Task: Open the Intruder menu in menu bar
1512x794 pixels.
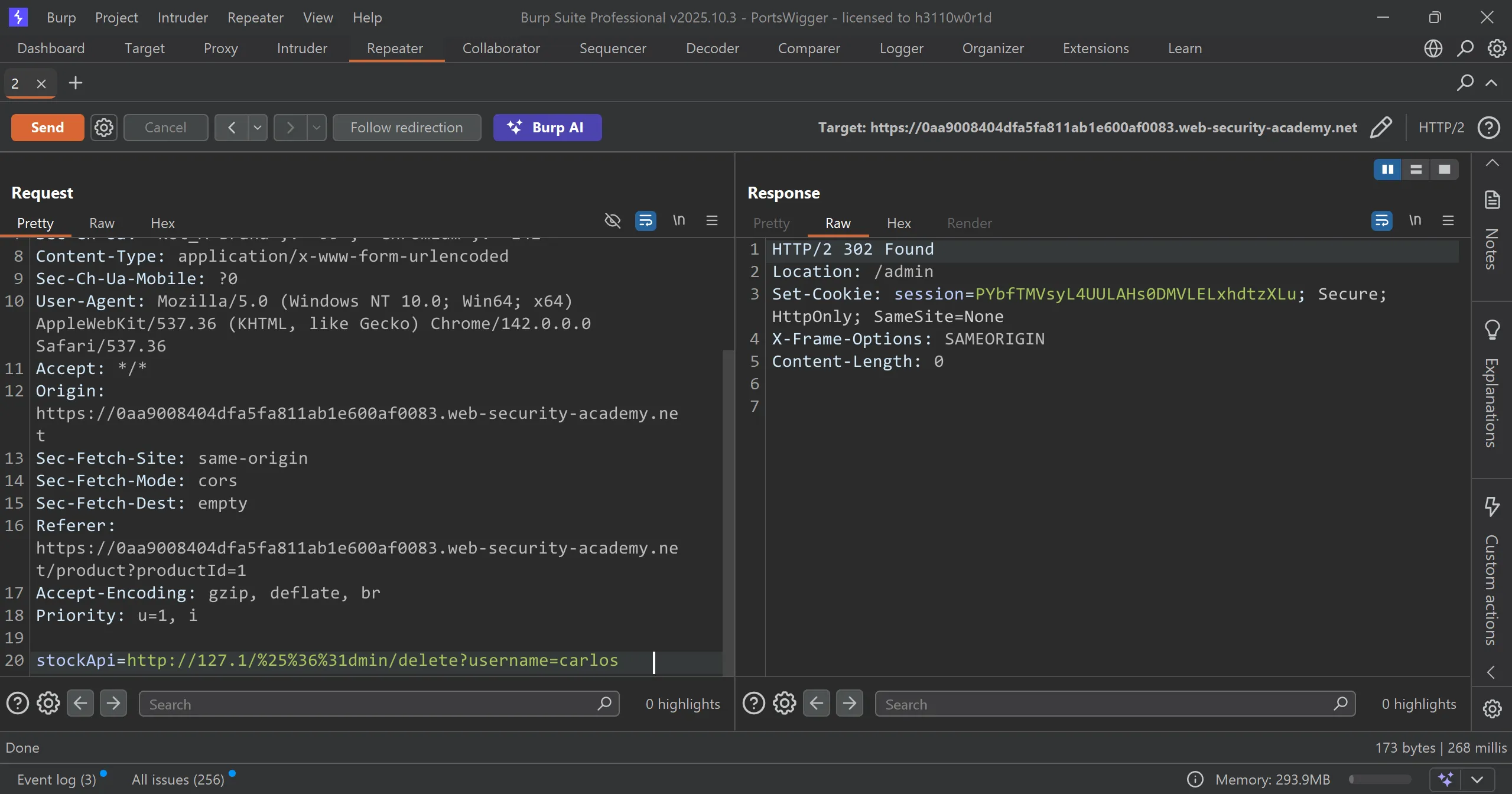Action: pos(183,18)
